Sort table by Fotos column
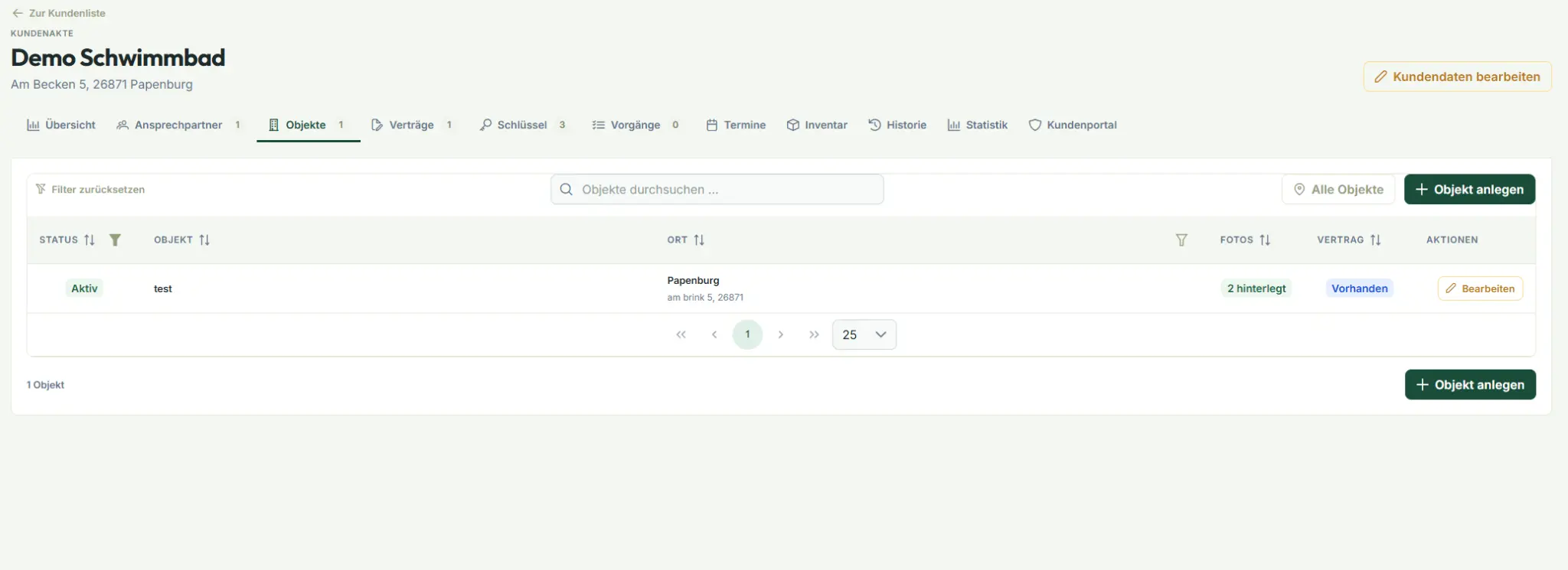This screenshot has height=570, width=1568. click(x=1265, y=240)
